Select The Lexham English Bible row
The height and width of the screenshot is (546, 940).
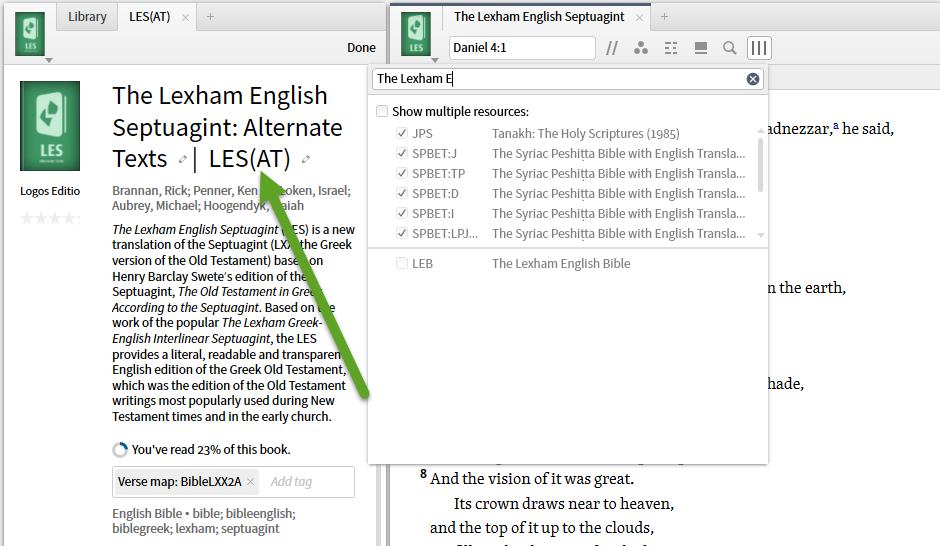coord(569,263)
